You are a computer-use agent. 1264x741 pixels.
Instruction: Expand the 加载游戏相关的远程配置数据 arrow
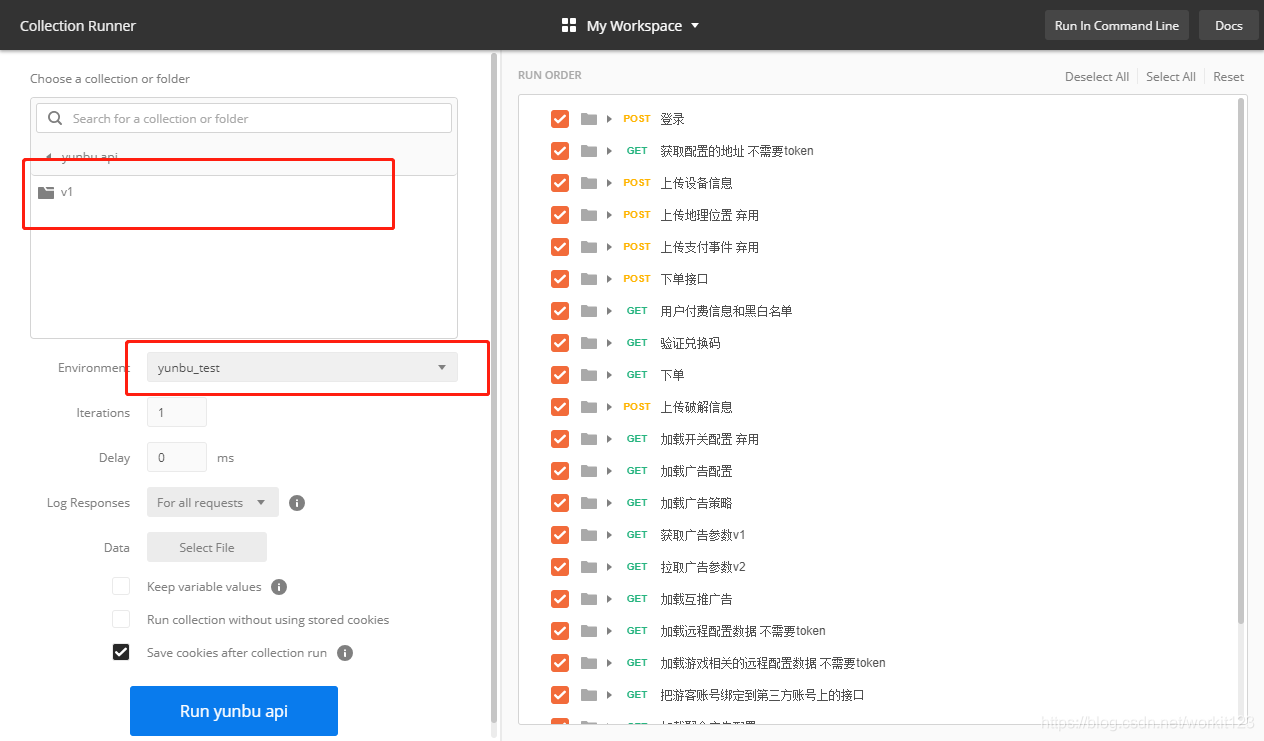click(x=609, y=663)
